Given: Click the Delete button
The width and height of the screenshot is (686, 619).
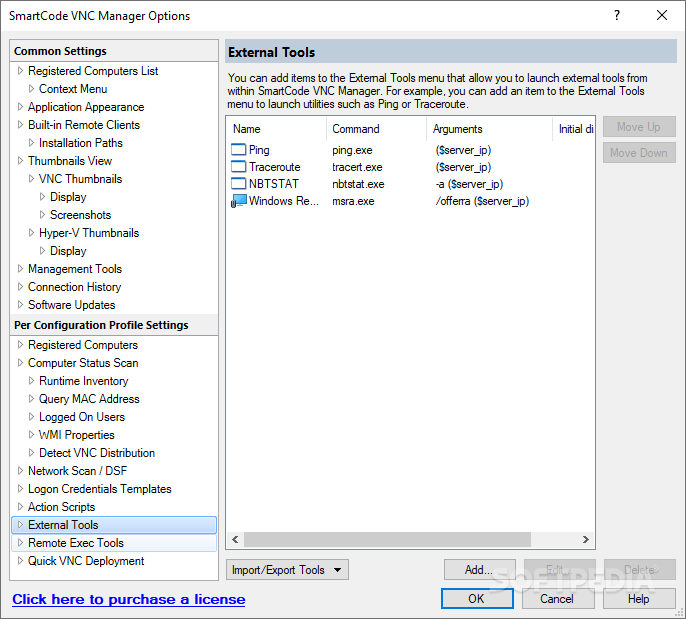Looking at the screenshot, I should (640, 570).
